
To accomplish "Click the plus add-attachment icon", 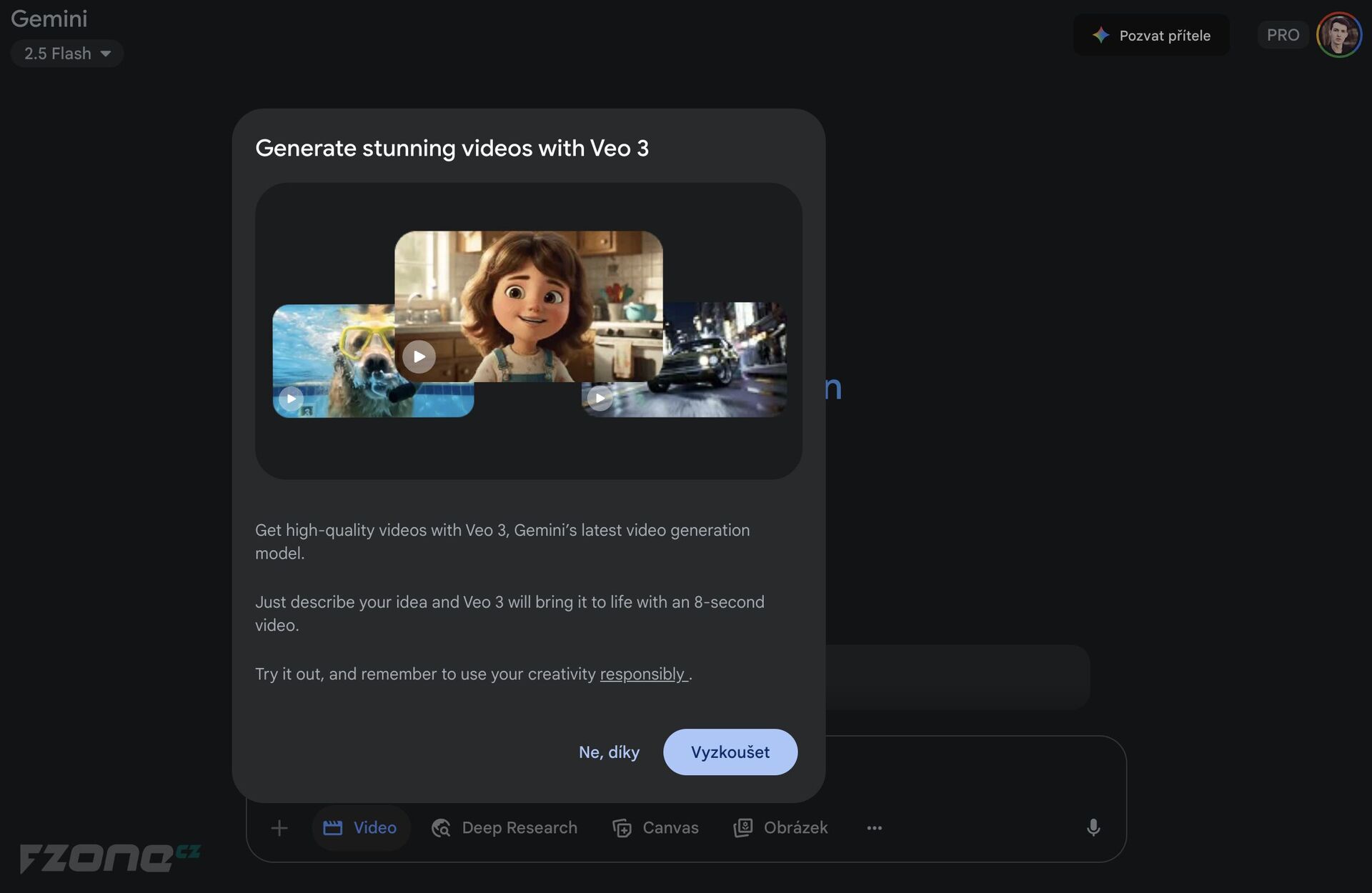I will pyautogui.click(x=279, y=828).
